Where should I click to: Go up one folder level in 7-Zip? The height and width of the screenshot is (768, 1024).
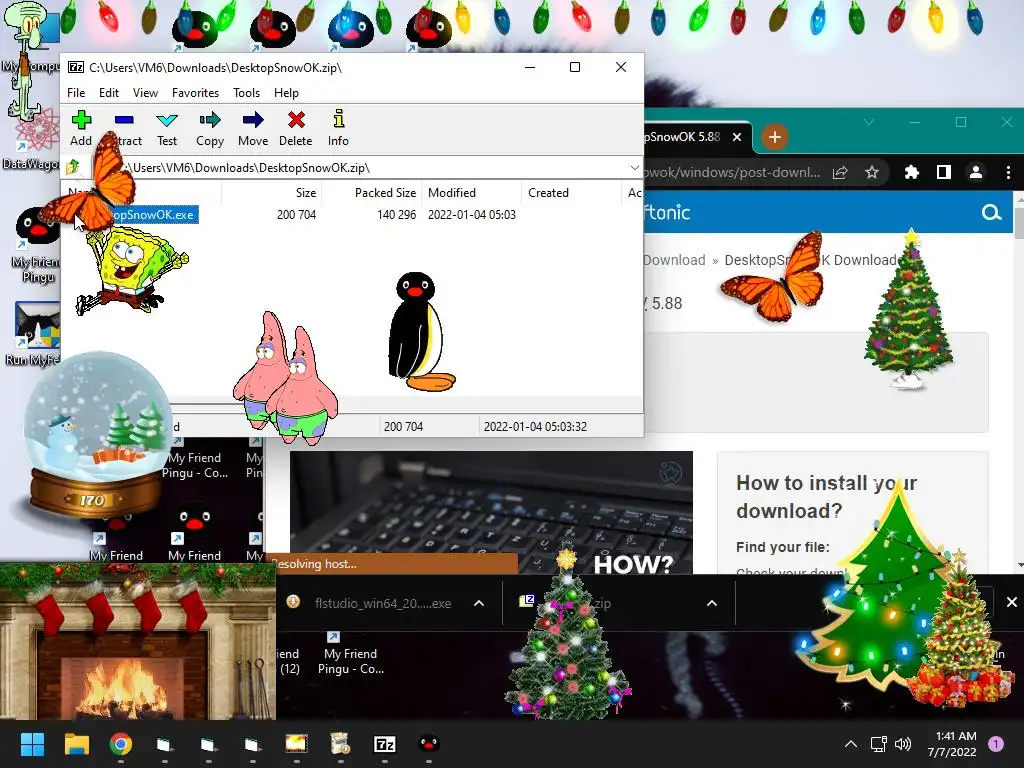pyautogui.click(x=72, y=167)
